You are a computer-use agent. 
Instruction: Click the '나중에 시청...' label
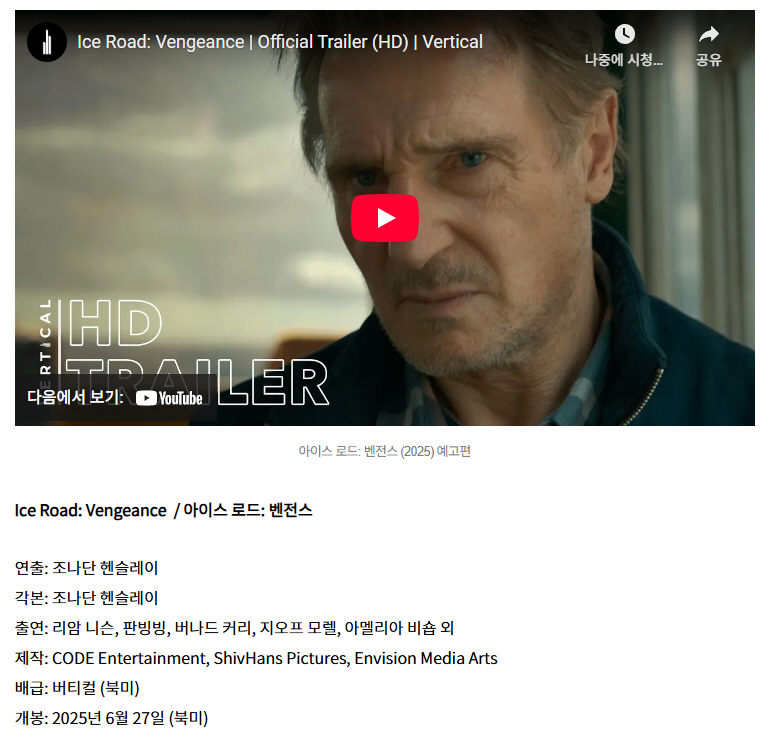click(x=624, y=60)
